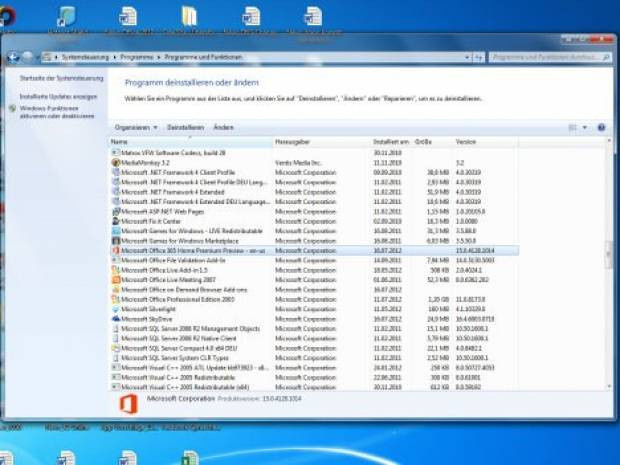The height and width of the screenshot is (465, 620).
Task: Click the Matrox VFW Software Codecs icon
Action: click(115, 153)
